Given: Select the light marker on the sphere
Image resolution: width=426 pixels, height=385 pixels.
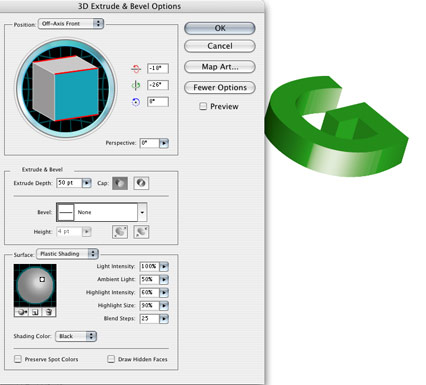Looking at the screenshot, I should 42,279.
